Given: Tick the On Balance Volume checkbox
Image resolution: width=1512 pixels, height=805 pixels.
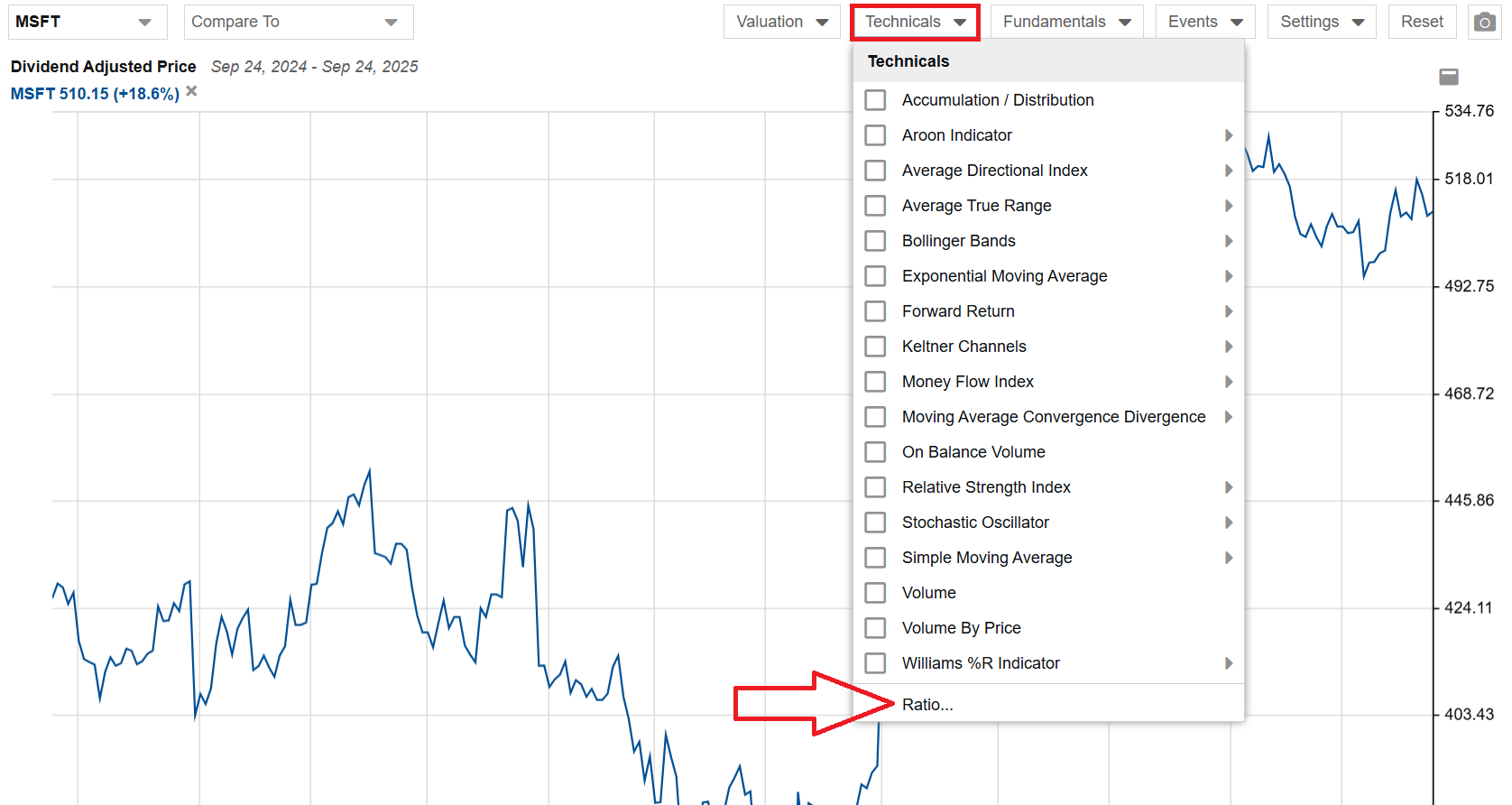Looking at the screenshot, I should [x=875, y=452].
